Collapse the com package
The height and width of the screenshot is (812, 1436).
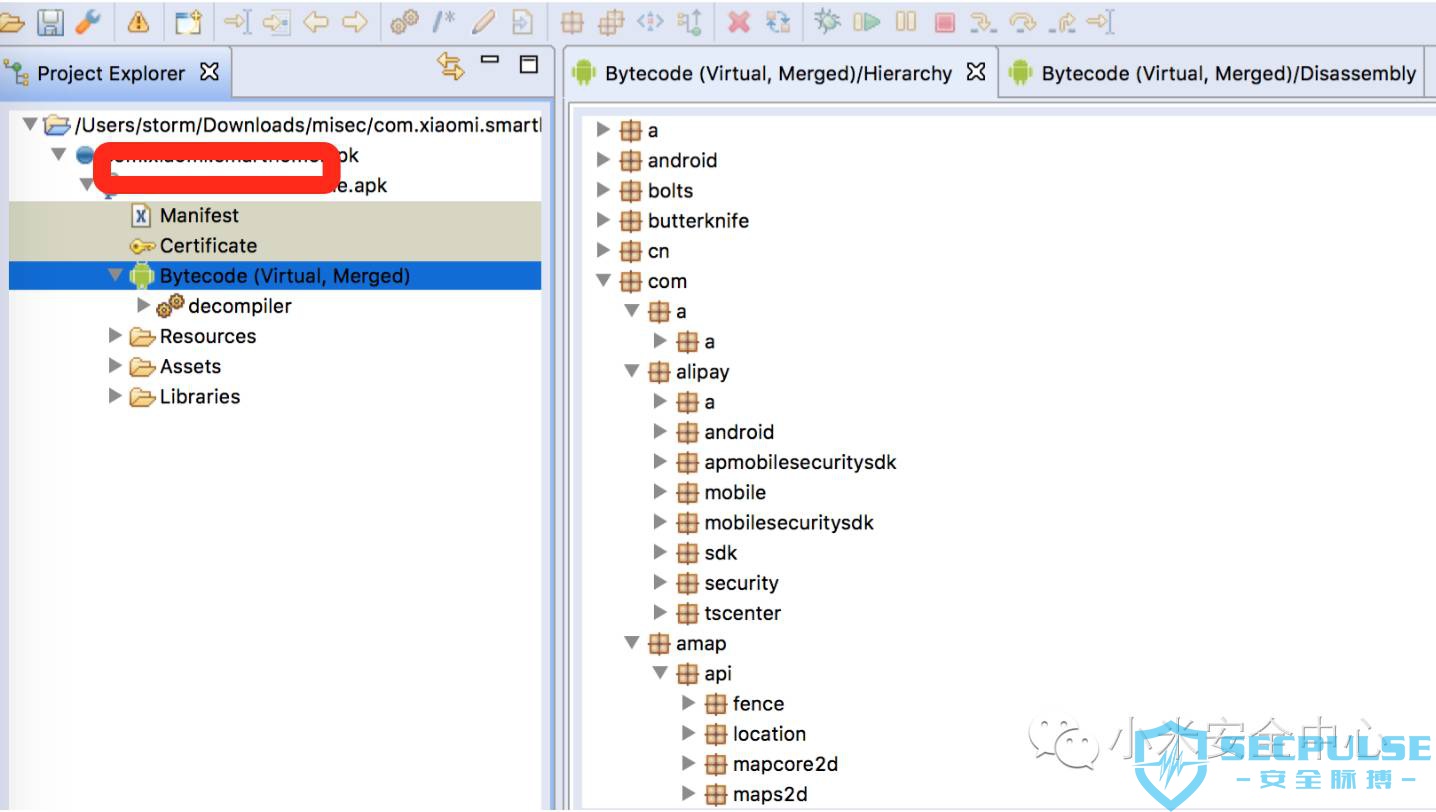point(604,281)
